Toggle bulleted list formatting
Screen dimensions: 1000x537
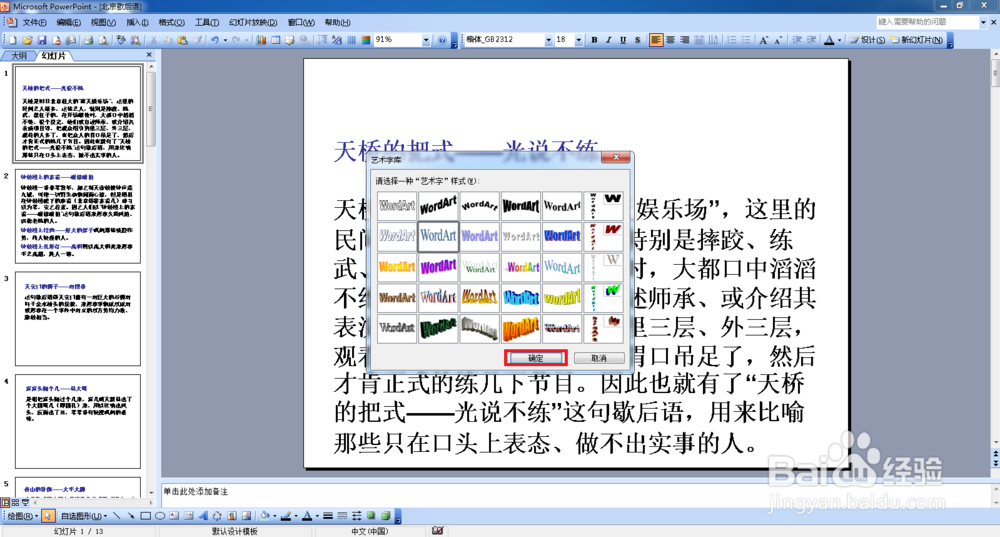(746, 40)
